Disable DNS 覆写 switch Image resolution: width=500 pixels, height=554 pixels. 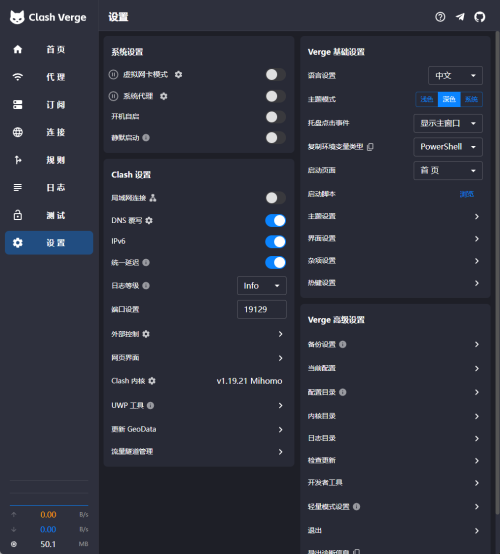click(276, 220)
